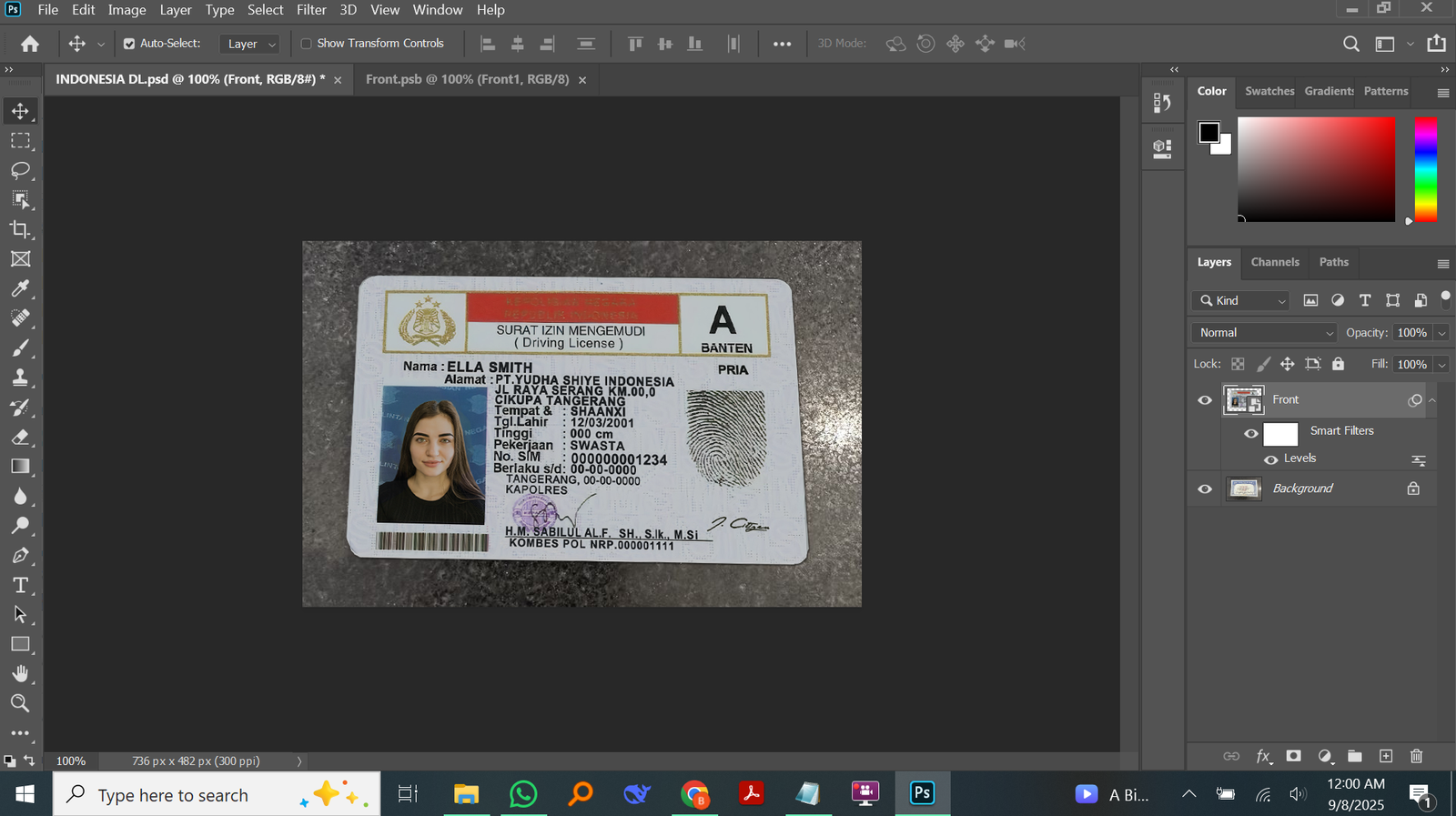The height and width of the screenshot is (816, 1456).
Task: Open the blending mode Normal dropdown
Action: pos(1263,333)
